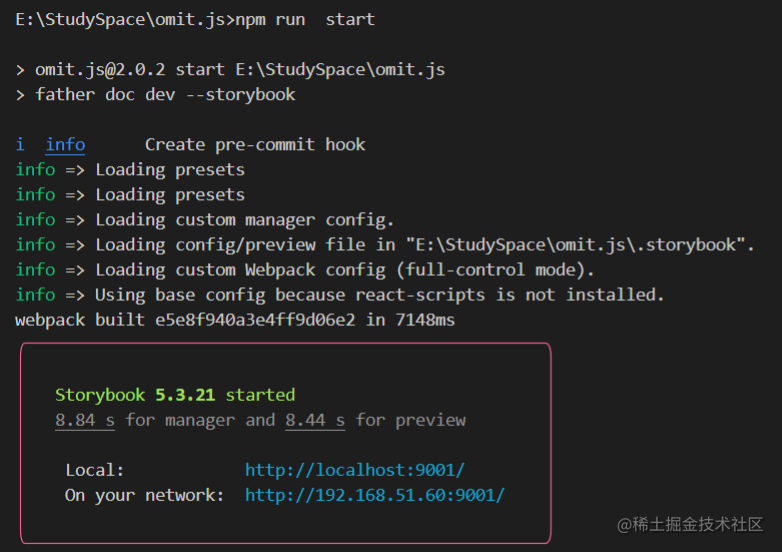Click the webpack build hash e5e8f940a3e4ff9d06e2

[x=255, y=320]
